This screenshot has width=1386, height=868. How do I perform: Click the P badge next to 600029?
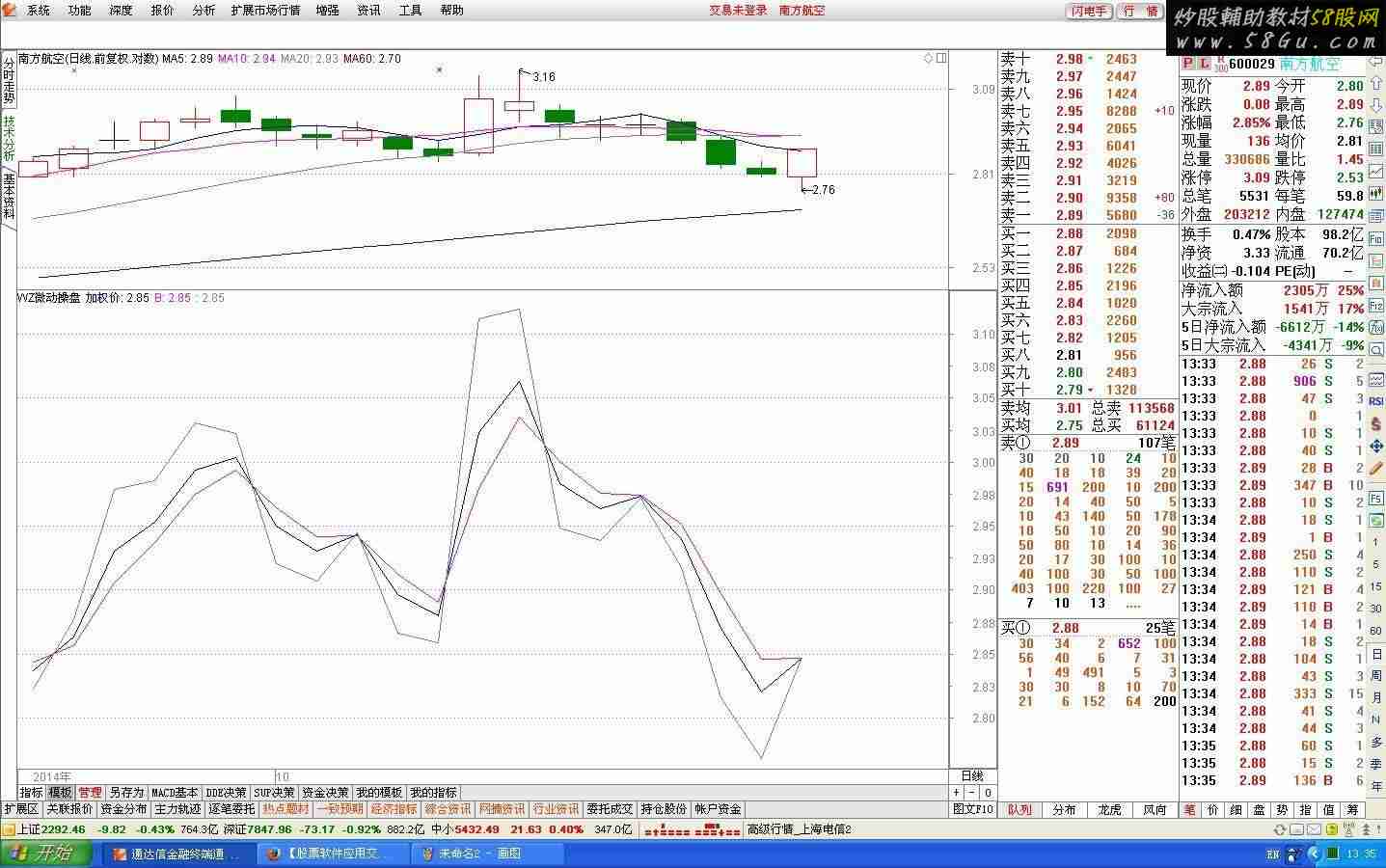click(1187, 64)
